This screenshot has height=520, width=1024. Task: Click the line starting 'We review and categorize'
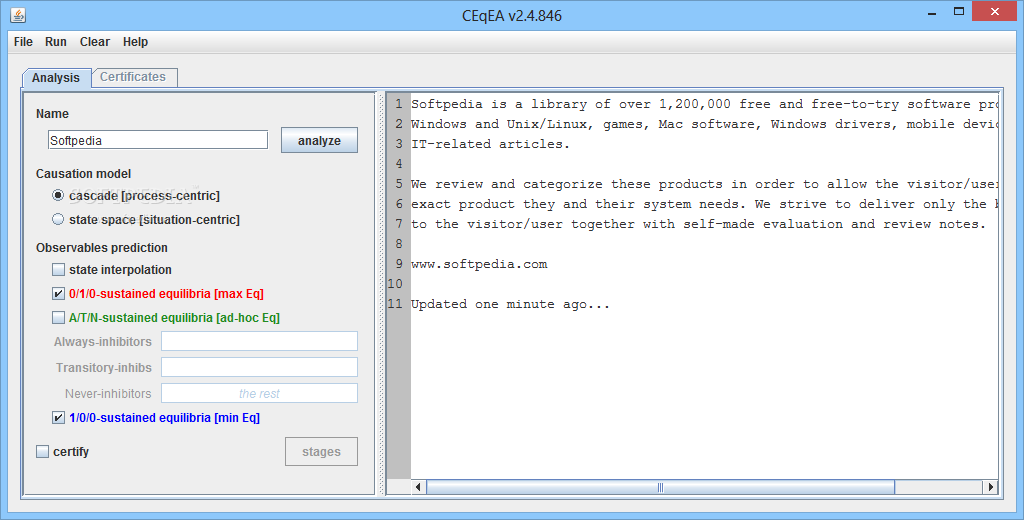point(704,184)
